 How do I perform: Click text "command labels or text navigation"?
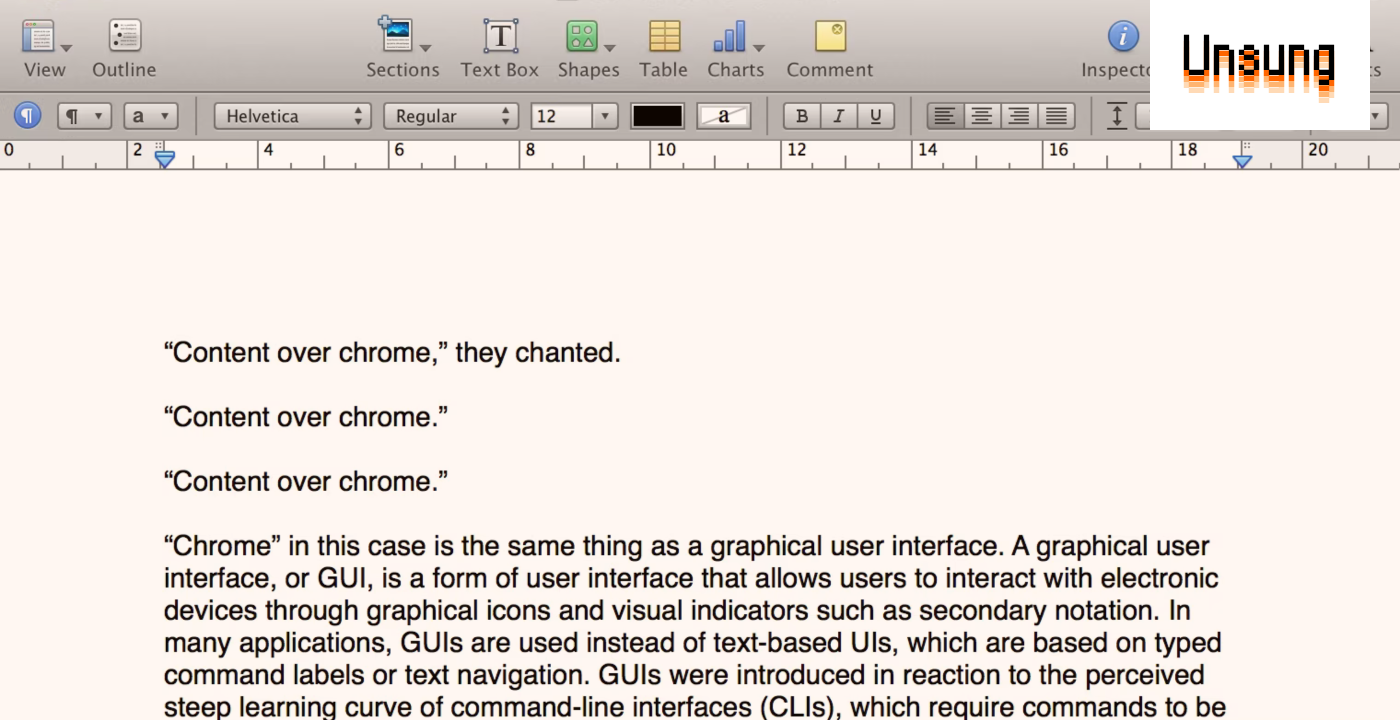376,675
